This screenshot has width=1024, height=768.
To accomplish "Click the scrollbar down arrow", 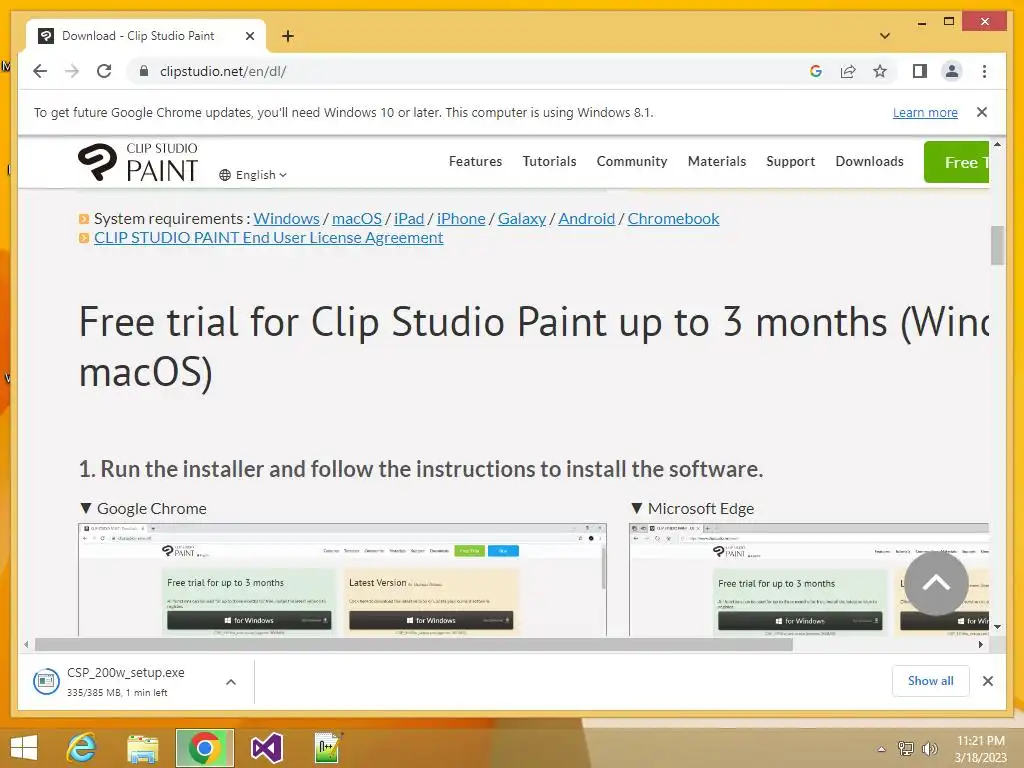I will (997, 627).
